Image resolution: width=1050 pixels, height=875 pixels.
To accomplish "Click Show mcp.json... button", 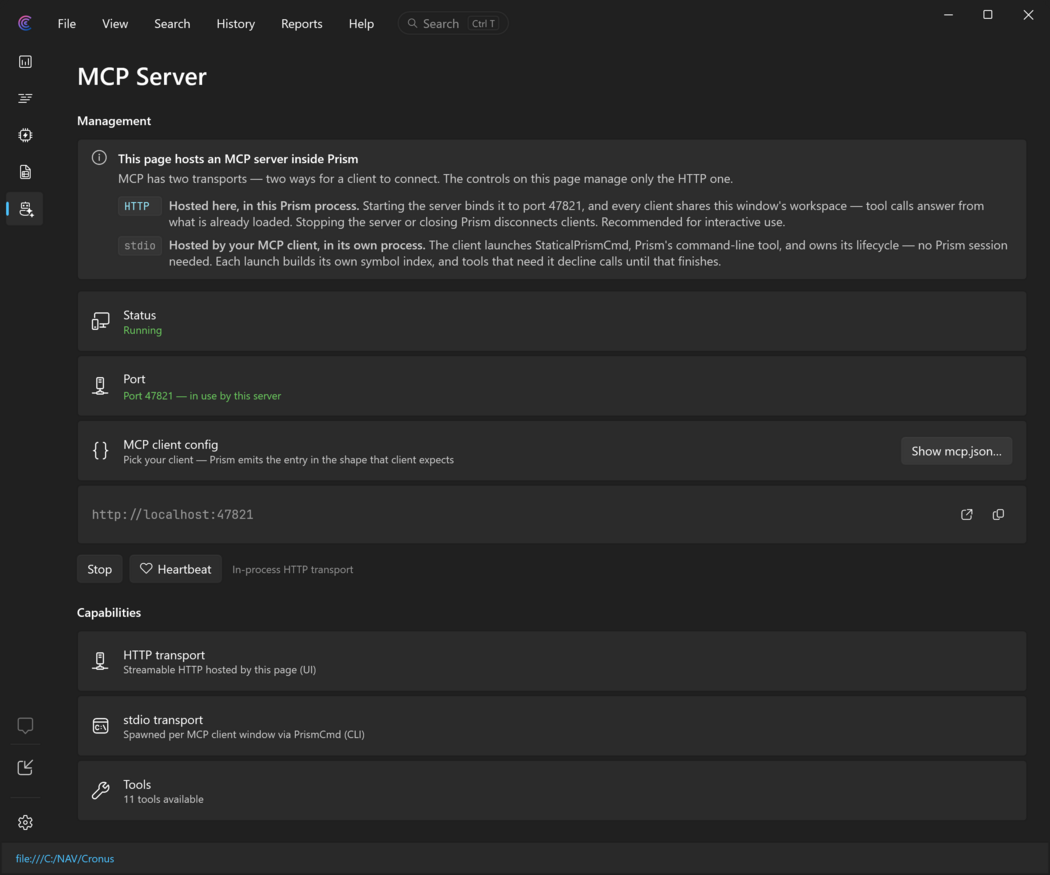I will click(x=956, y=451).
